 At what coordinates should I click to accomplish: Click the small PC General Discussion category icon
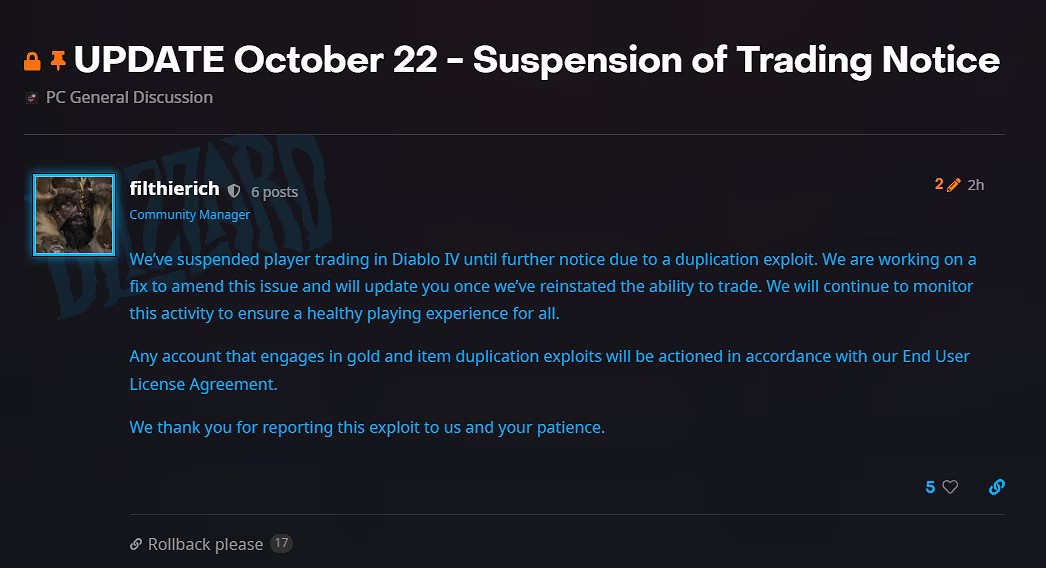point(32,98)
